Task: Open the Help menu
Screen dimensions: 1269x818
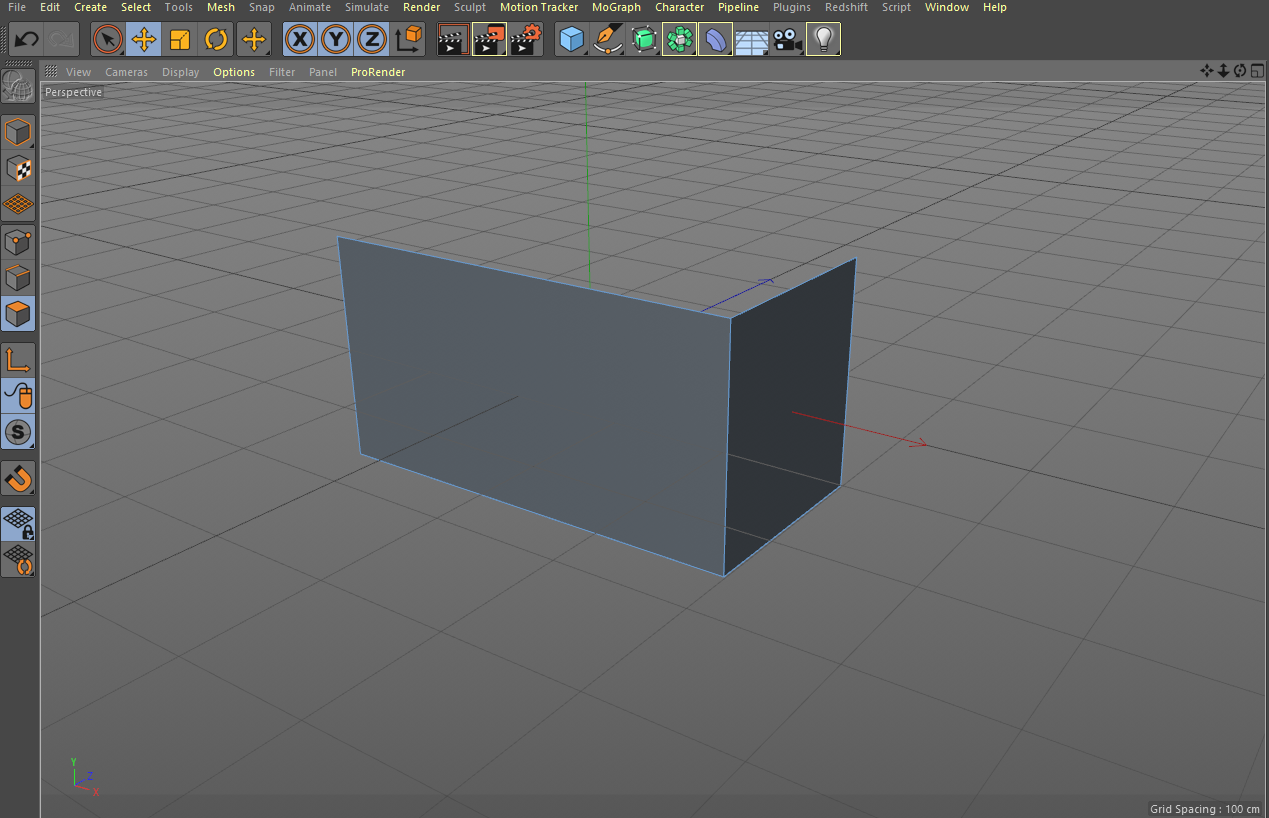Action: (x=995, y=7)
